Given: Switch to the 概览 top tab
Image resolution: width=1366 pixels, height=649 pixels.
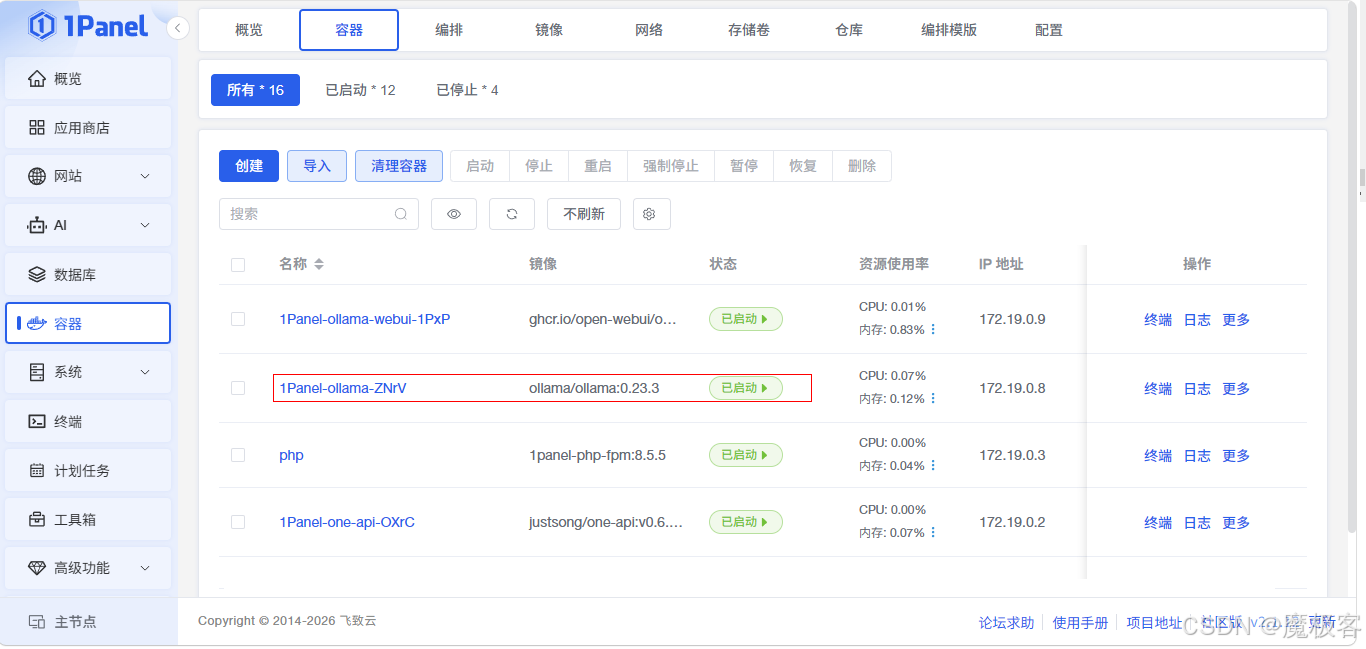Looking at the screenshot, I should coord(249,30).
